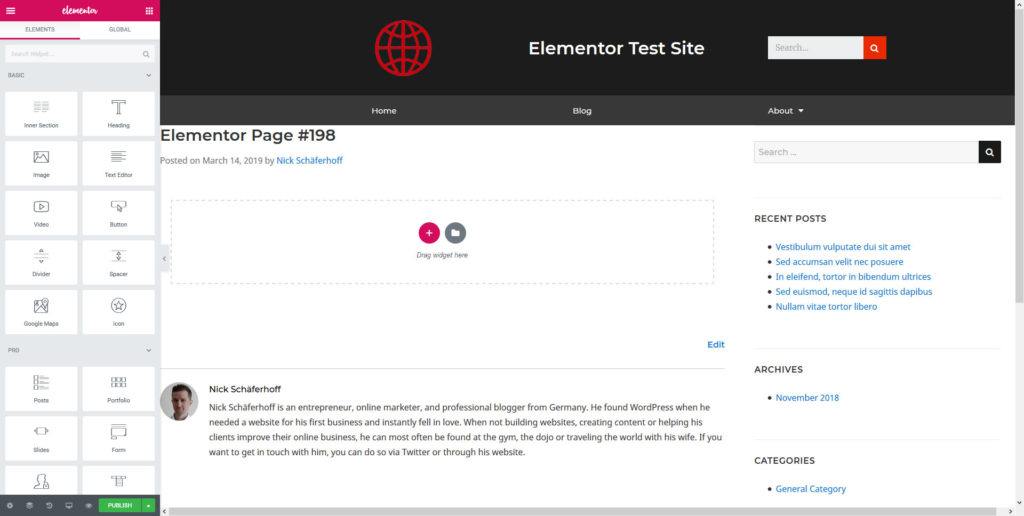The image size is (1024, 516).
Task: Select the Heading widget
Action: pyautogui.click(x=118, y=114)
